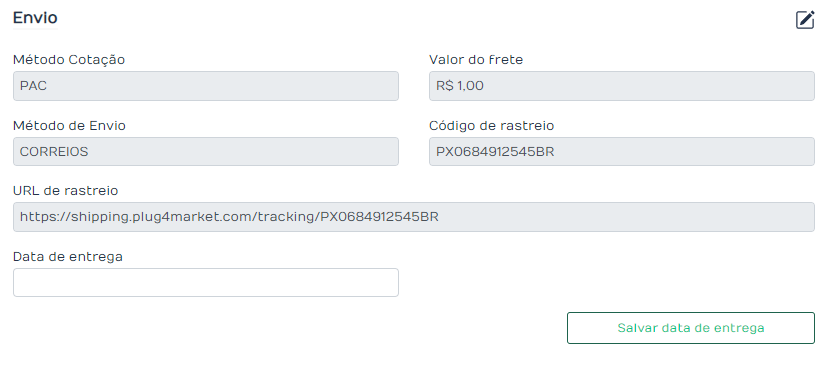Image resolution: width=830 pixels, height=368 pixels.
Task: Click the Método de Envio label
Action: [x=69, y=126]
